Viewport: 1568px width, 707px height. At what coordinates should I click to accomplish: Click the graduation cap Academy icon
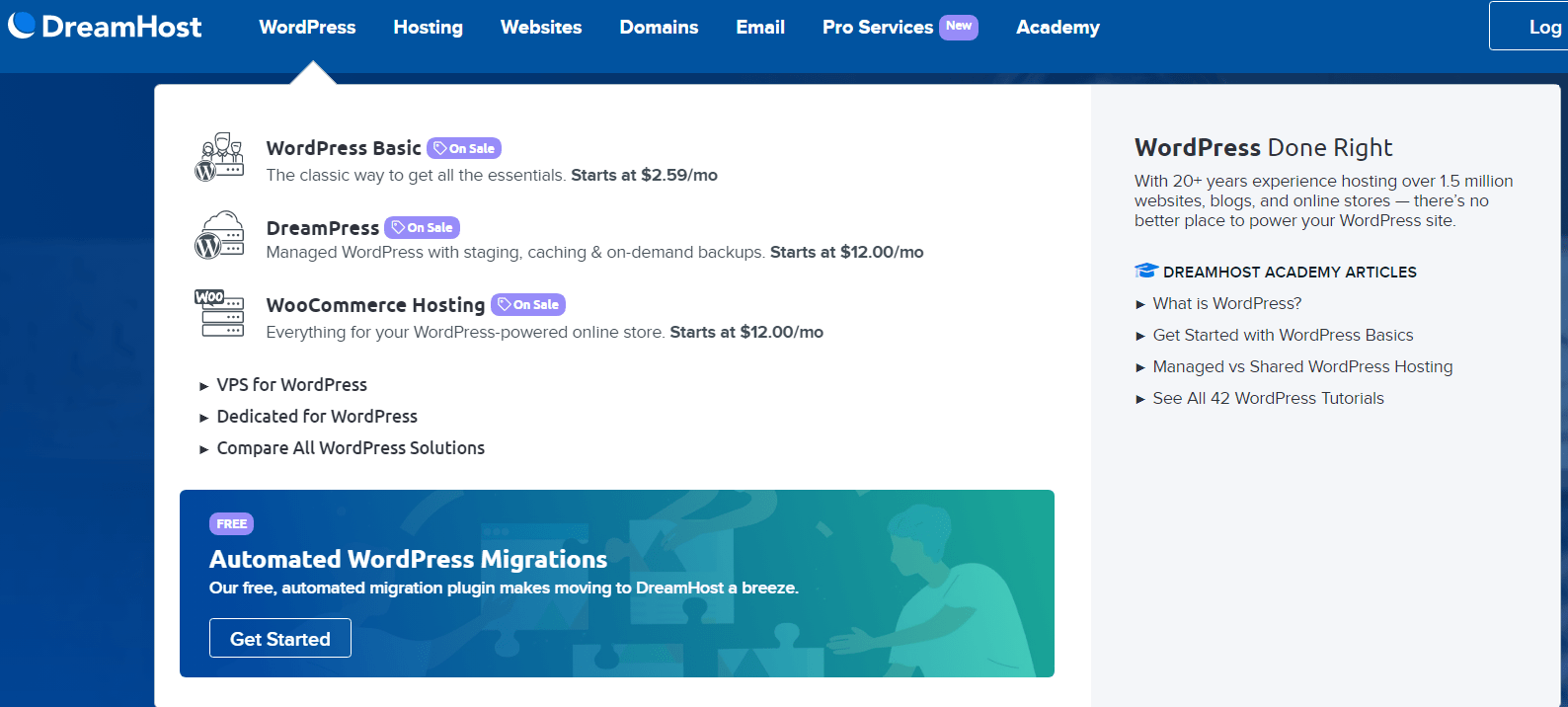click(1145, 271)
